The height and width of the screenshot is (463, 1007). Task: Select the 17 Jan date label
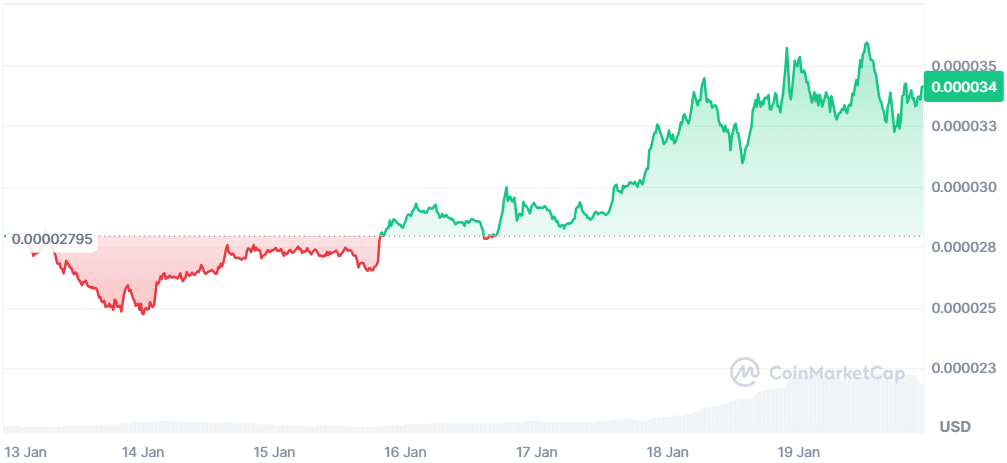pyautogui.click(x=536, y=452)
